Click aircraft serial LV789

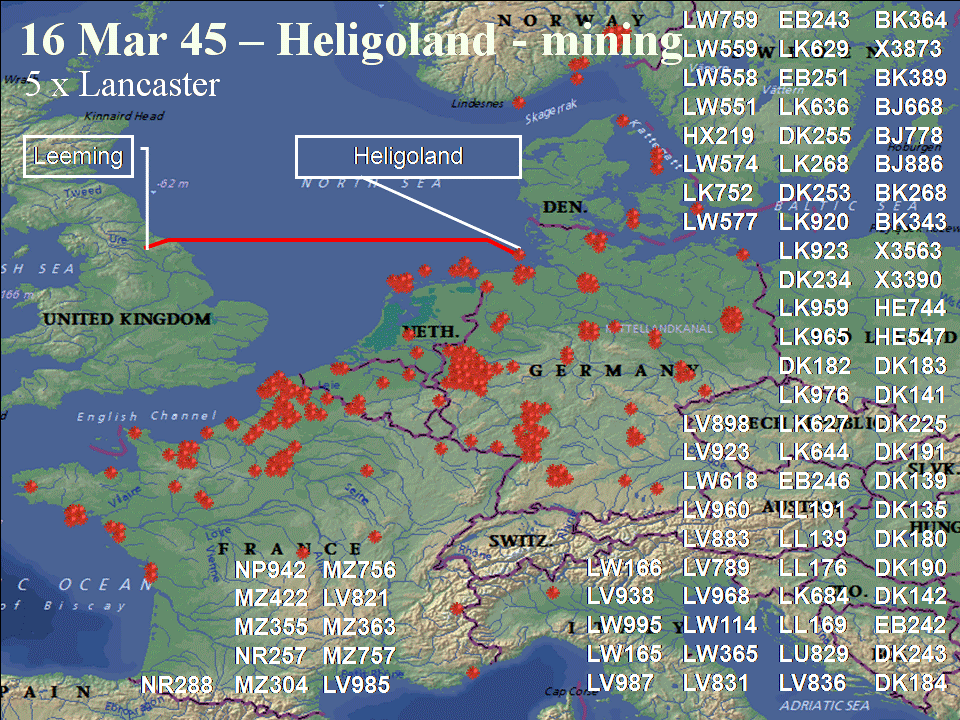[716, 568]
